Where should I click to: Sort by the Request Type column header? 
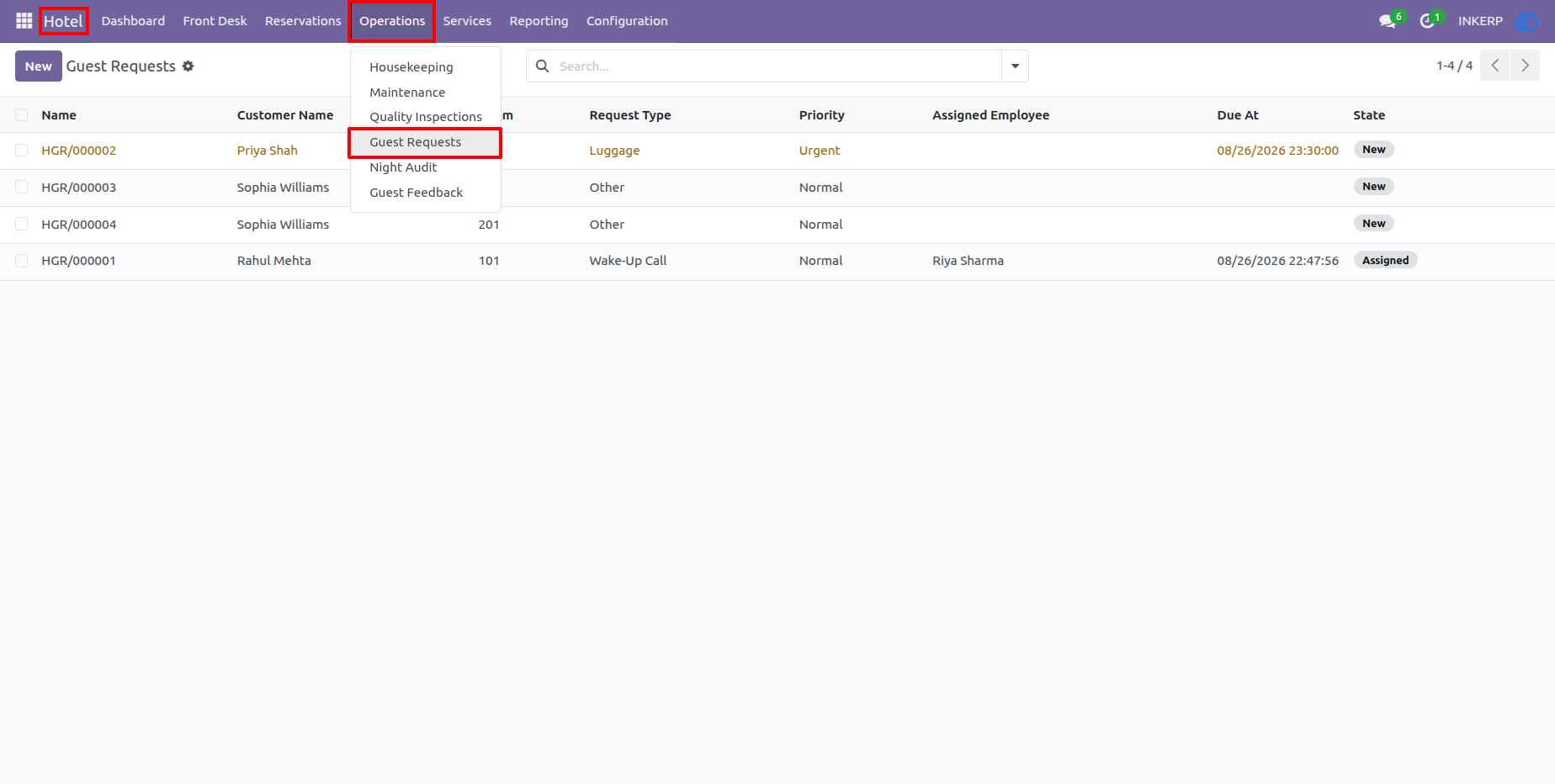click(630, 115)
